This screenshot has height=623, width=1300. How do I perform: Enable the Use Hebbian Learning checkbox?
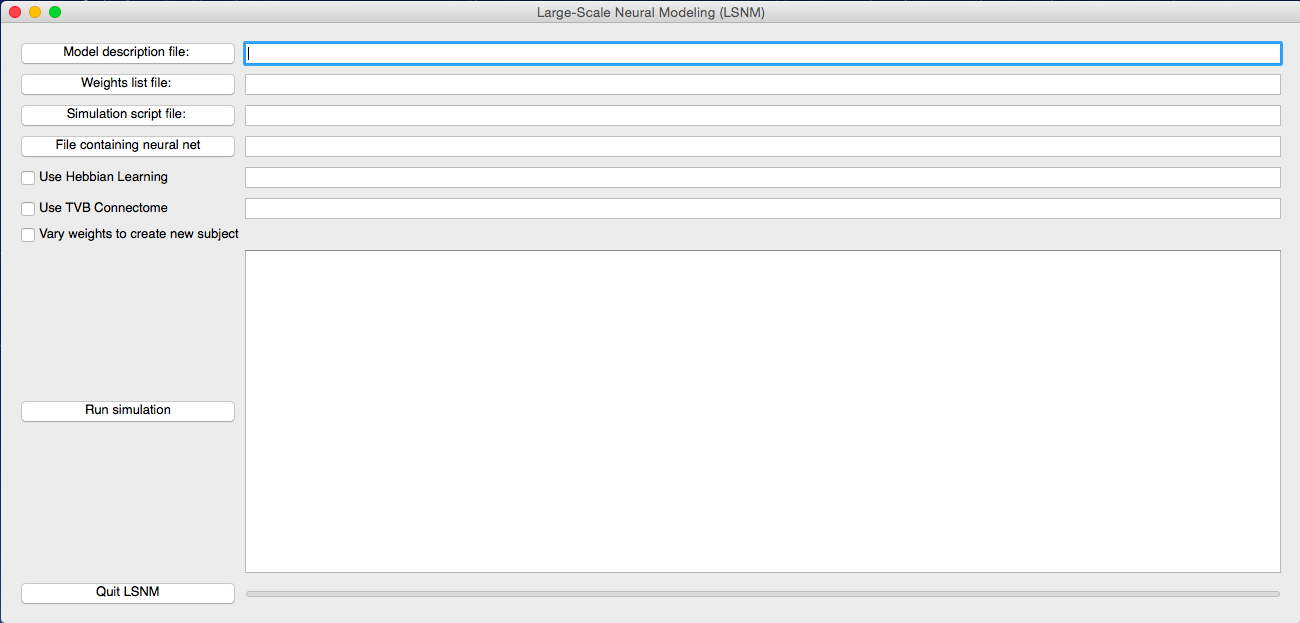pos(28,178)
